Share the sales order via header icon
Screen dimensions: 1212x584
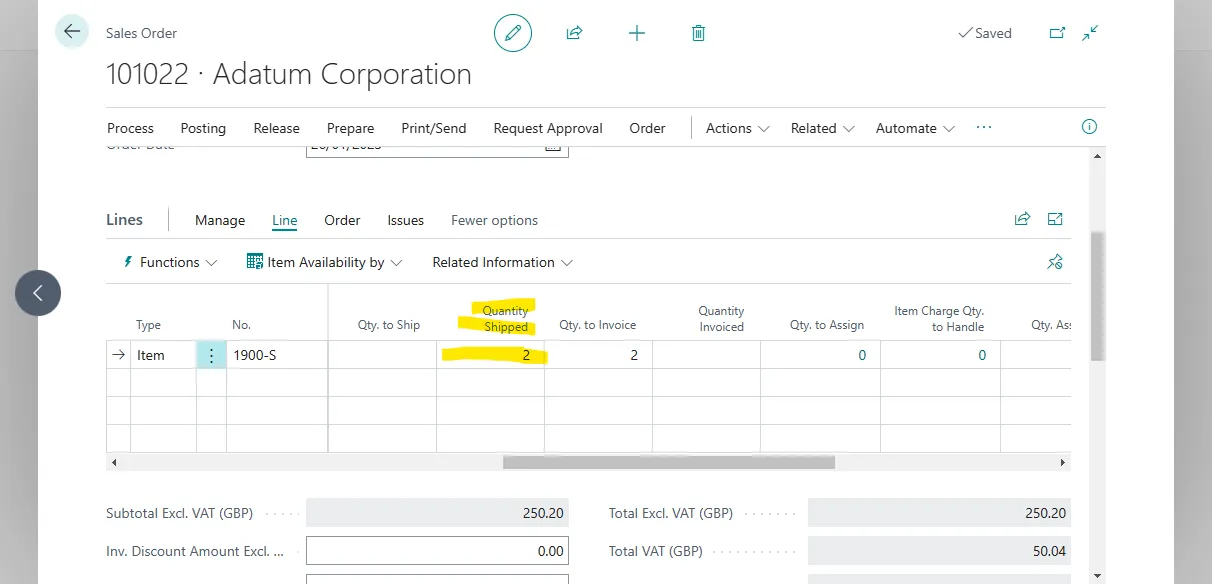[x=574, y=33]
